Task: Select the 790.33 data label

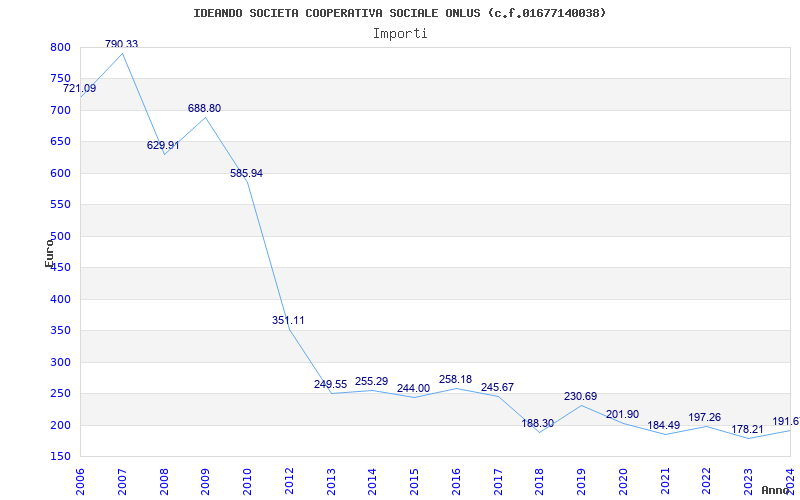Action: (x=121, y=44)
